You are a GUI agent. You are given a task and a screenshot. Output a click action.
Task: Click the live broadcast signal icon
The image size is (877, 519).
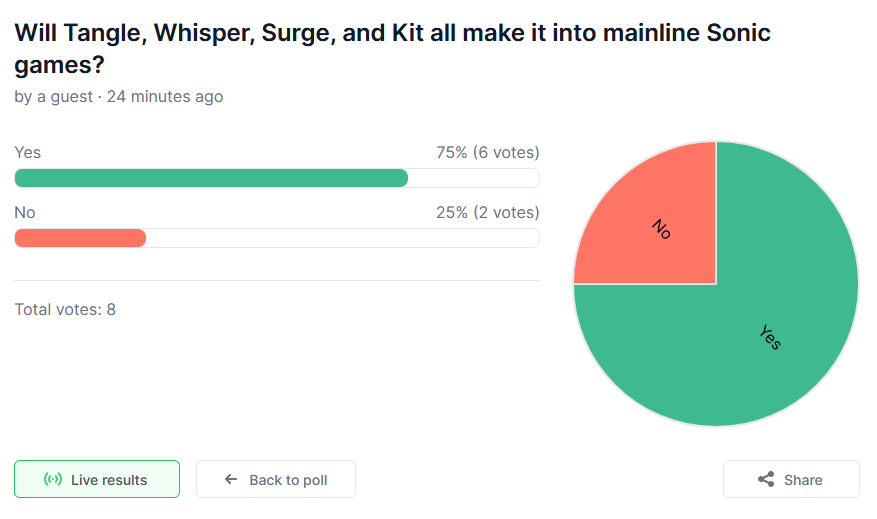(53, 480)
